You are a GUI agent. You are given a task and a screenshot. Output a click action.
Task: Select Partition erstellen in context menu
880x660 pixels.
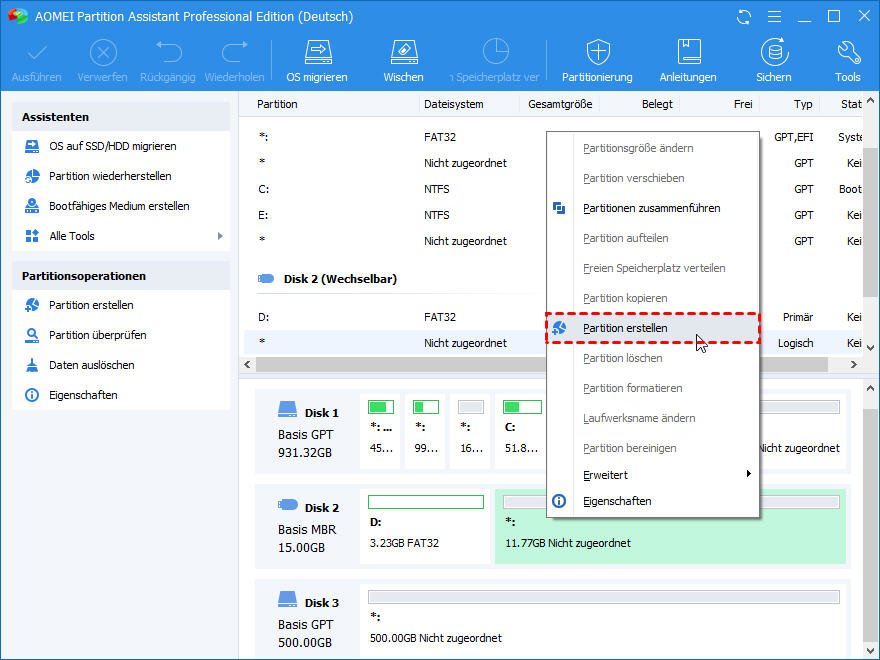653,328
